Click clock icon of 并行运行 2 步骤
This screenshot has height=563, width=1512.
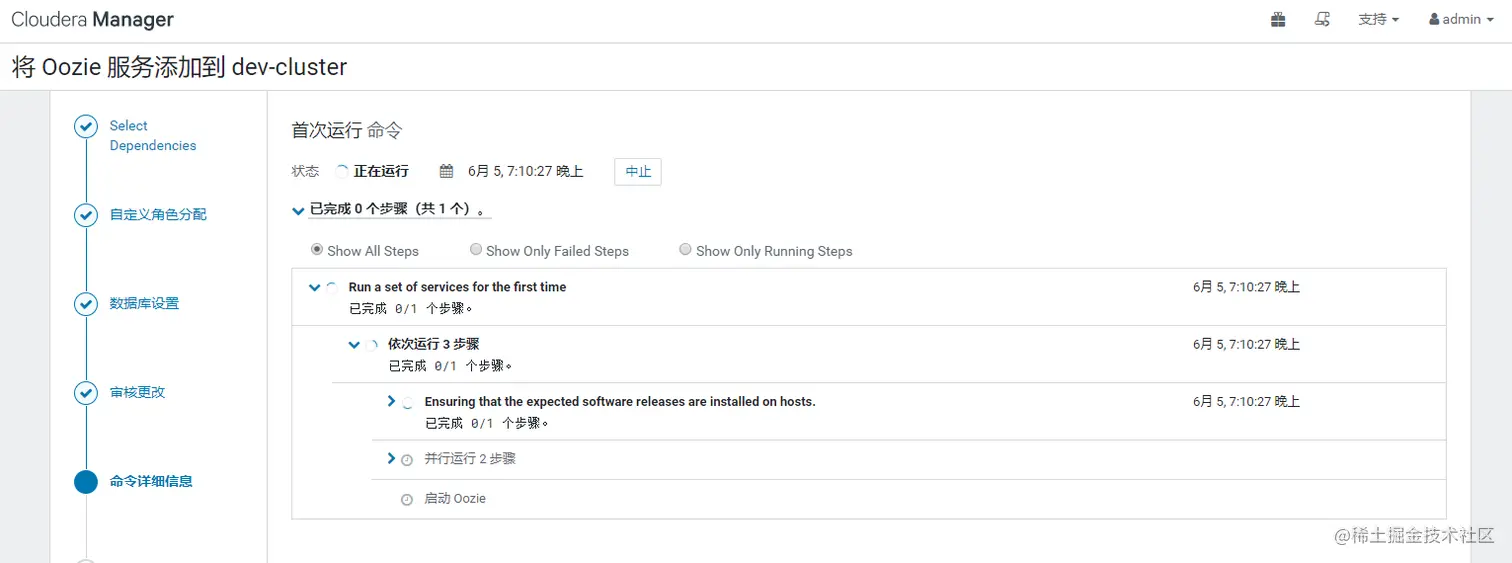tap(407, 460)
